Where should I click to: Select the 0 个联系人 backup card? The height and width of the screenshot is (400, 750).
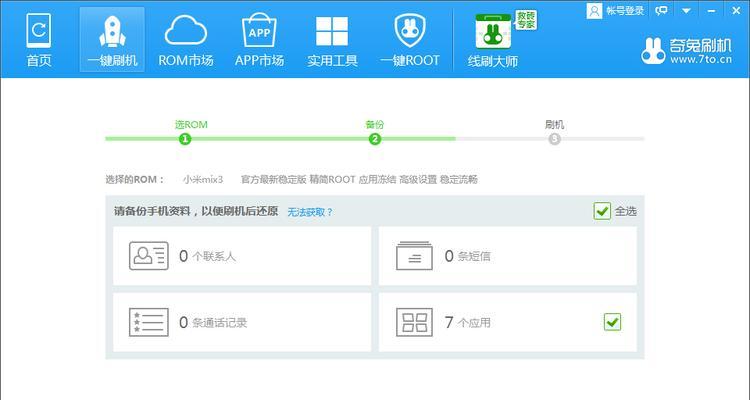point(242,256)
